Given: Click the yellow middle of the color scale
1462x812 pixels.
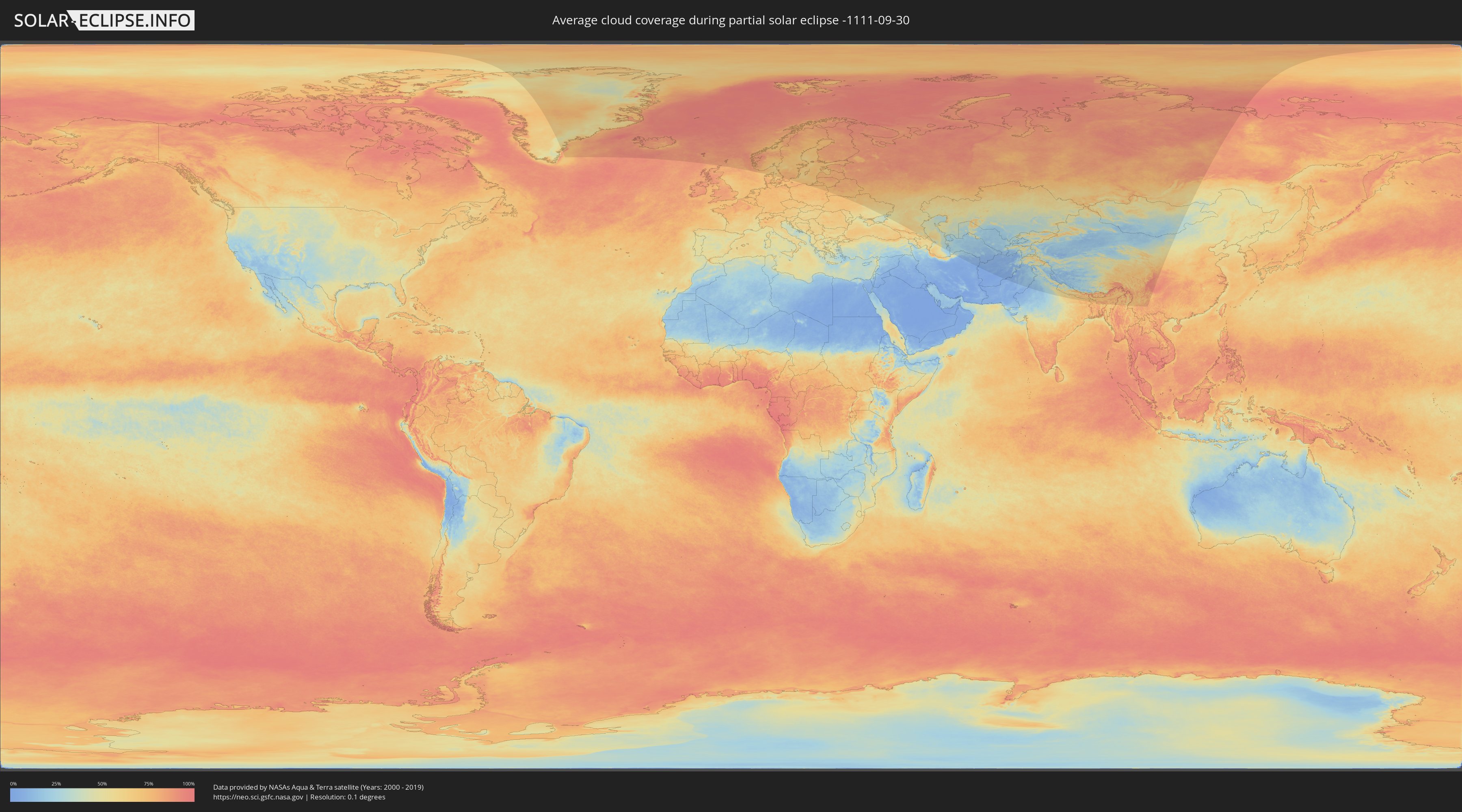Looking at the screenshot, I should click(x=102, y=795).
